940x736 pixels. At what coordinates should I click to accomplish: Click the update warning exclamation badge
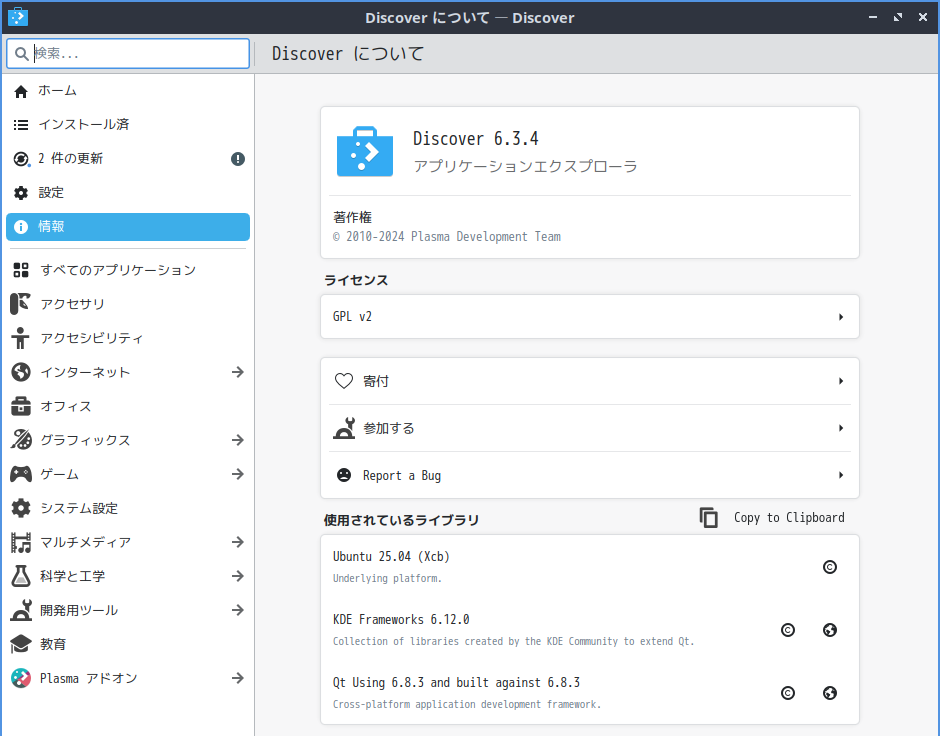coord(238,159)
